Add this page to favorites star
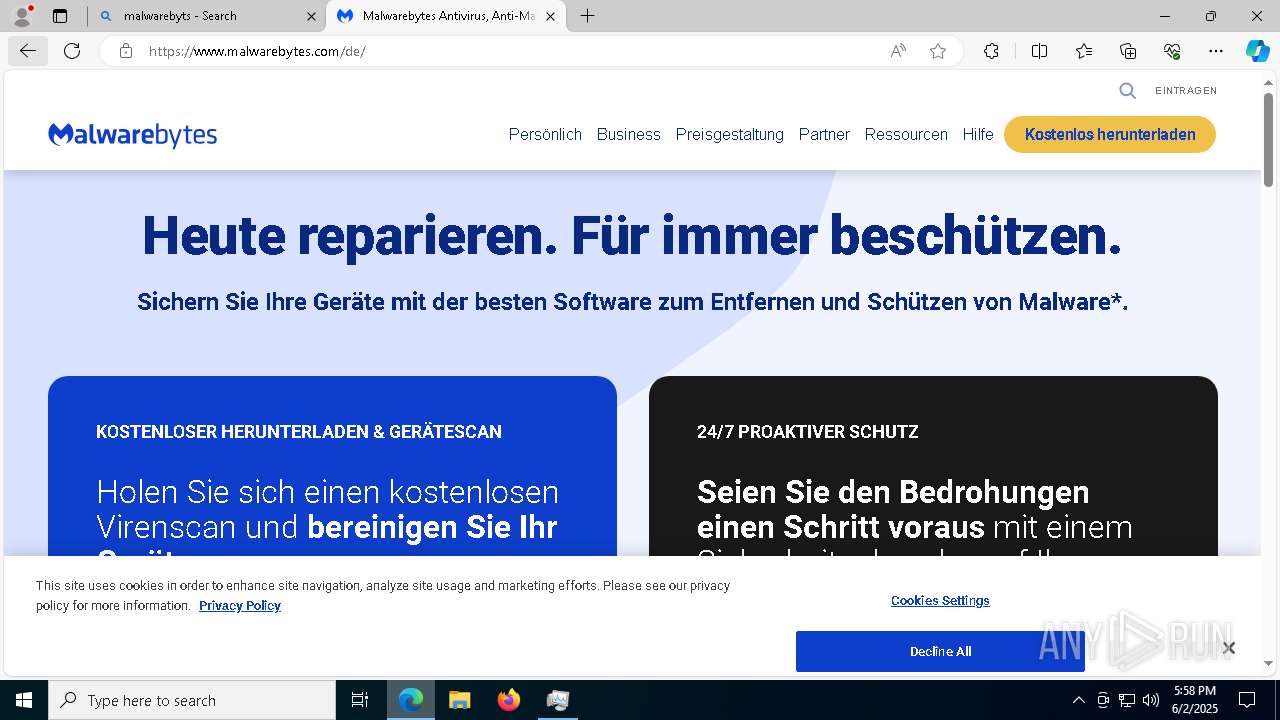 pos(938,51)
